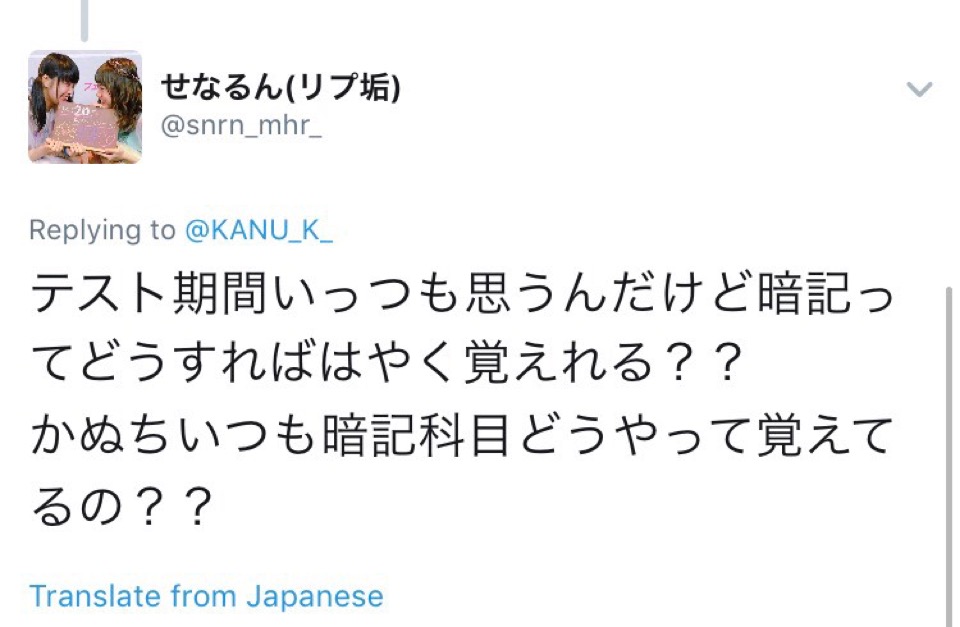Click the vertical scrollbar on the right
This screenshot has width=960, height=627.
click(949, 450)
